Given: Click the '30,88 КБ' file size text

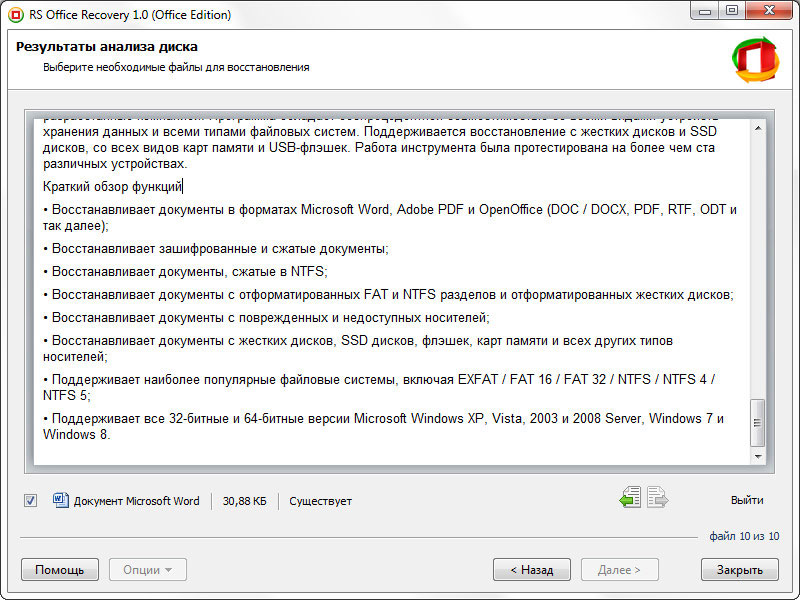Looking at the screenshot, I should point(244,501).
